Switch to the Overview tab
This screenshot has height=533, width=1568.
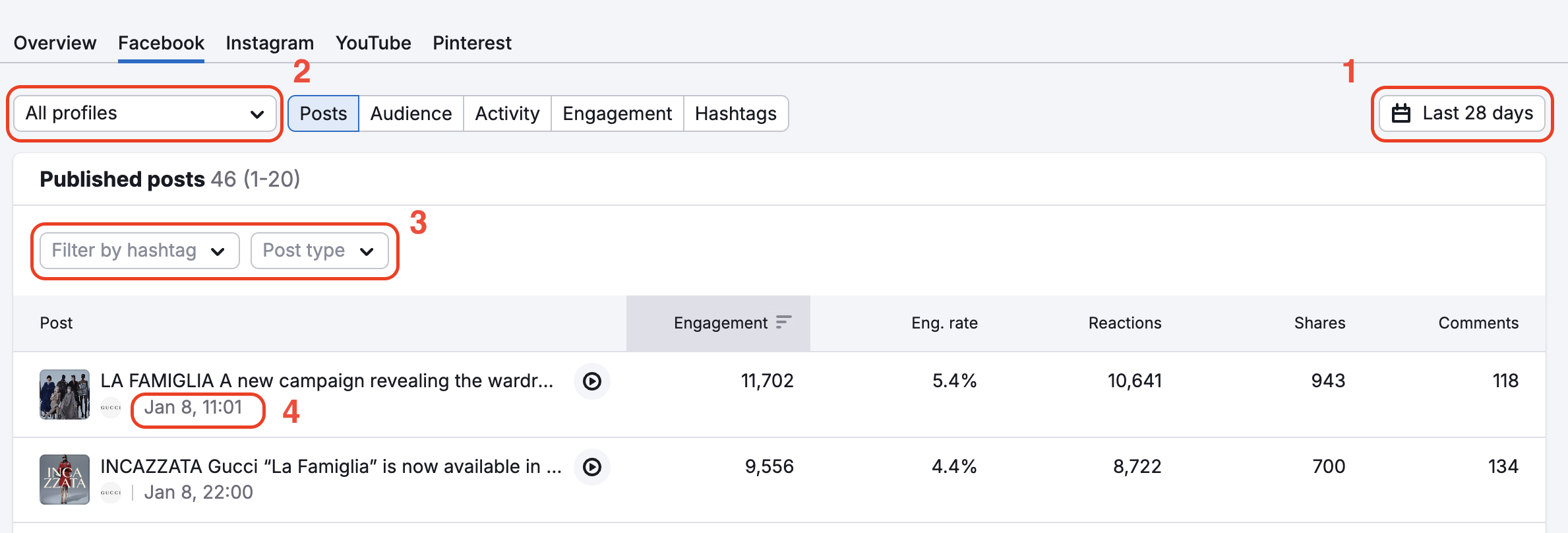[55, 43]
